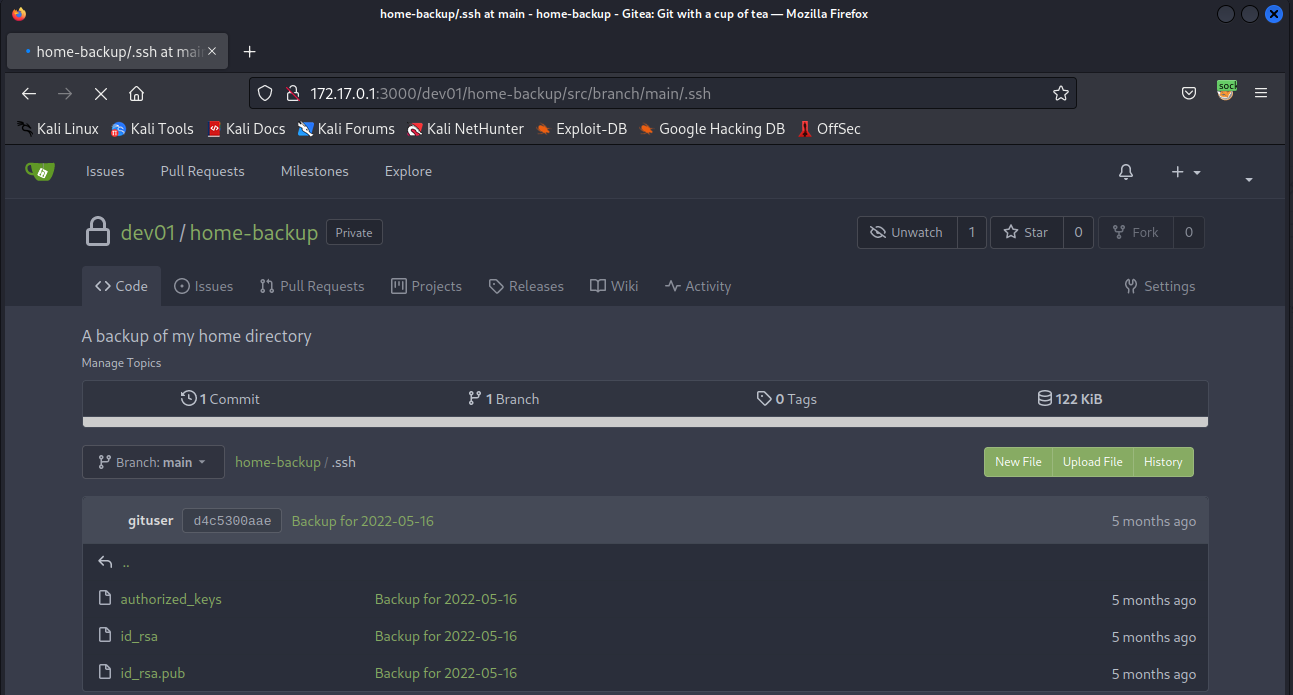Toggle Unwatch for this repository
The image size is (1293, 695).
(906, 232)
